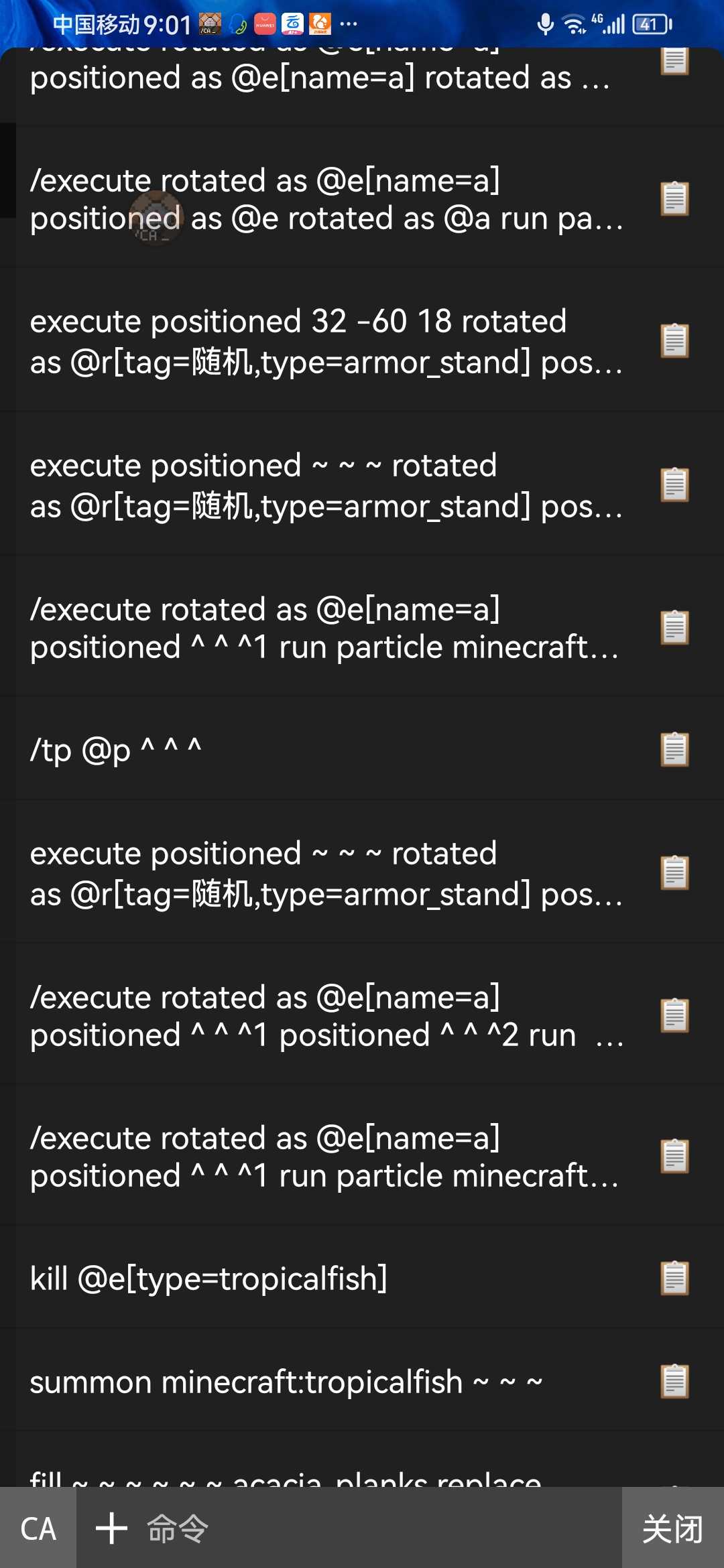Copy the 'execute positioned 32 -60 18' command

pyautogui.click(x=674, y=340)
